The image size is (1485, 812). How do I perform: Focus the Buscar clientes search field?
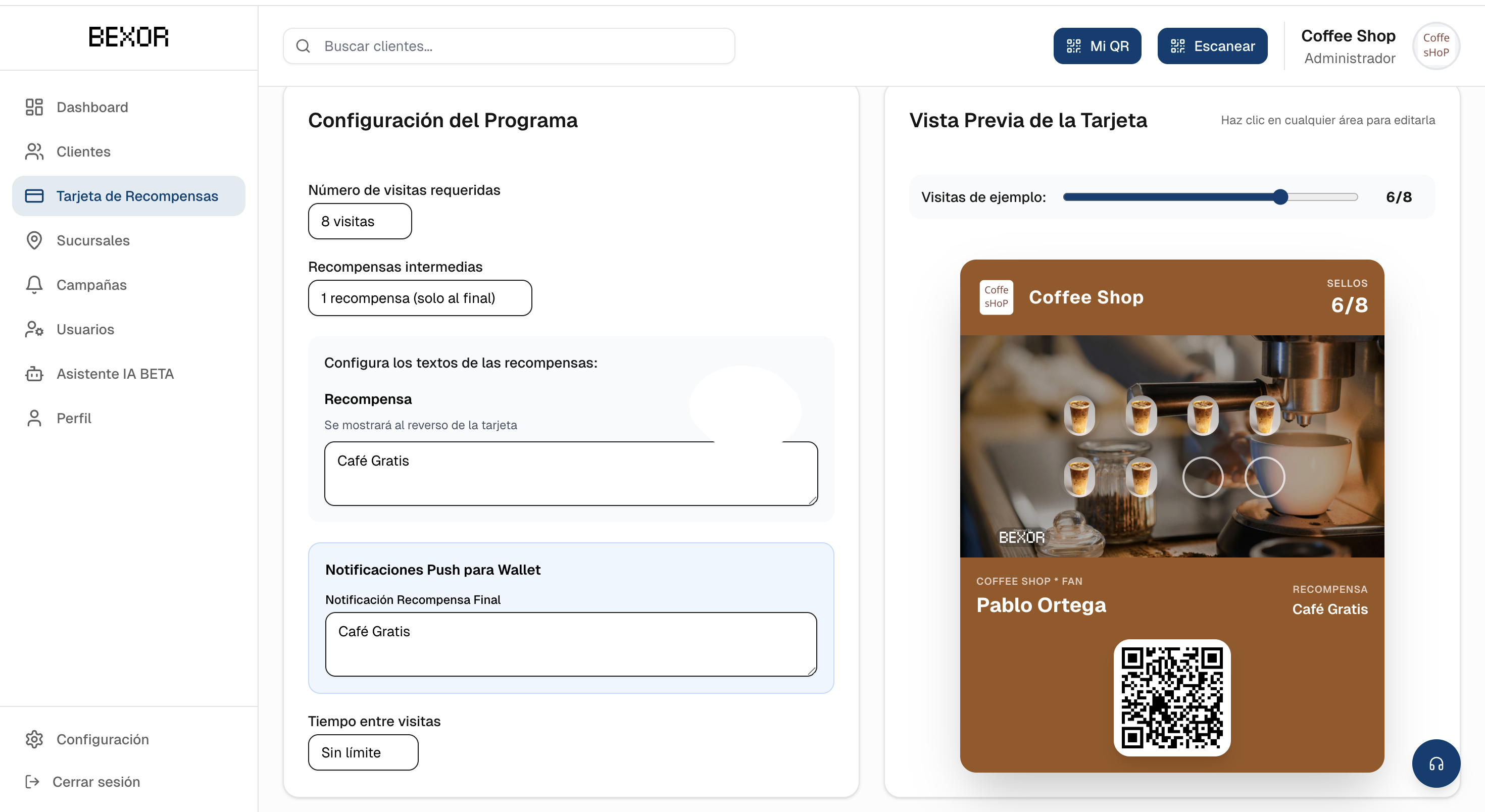click(x=509, y=45)
